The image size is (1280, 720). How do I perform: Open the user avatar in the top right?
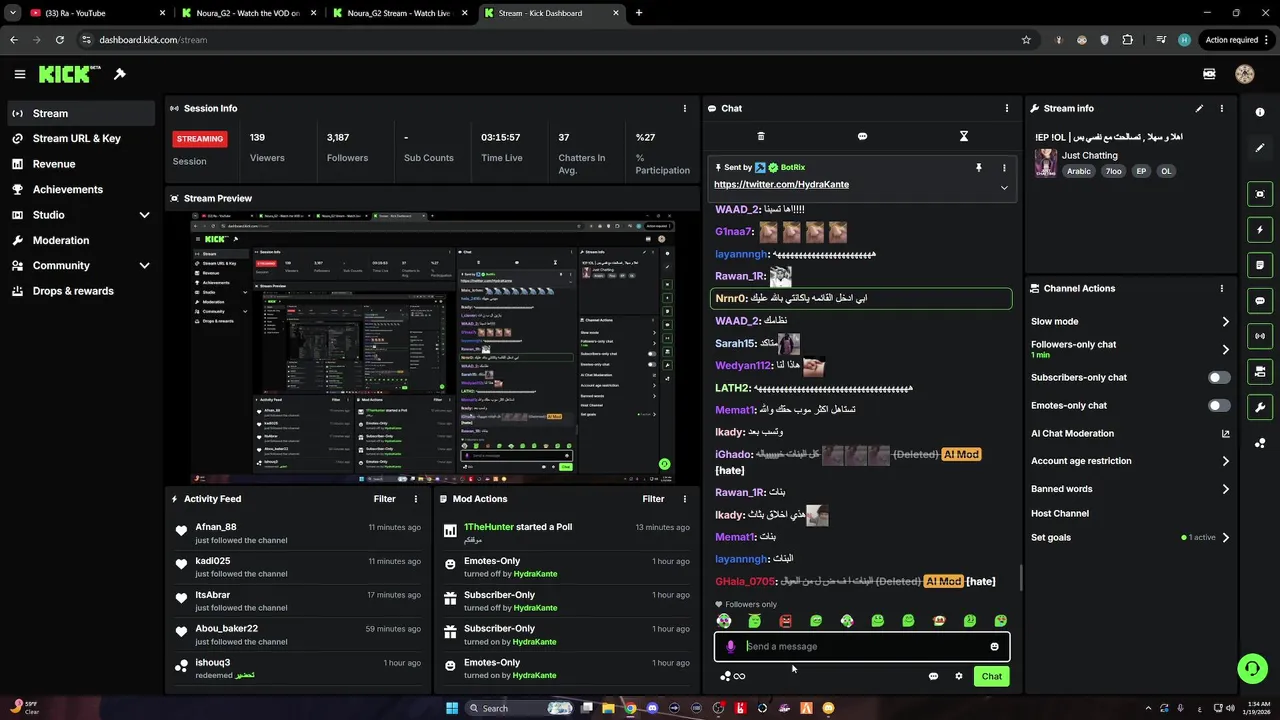click(1245, 74)
